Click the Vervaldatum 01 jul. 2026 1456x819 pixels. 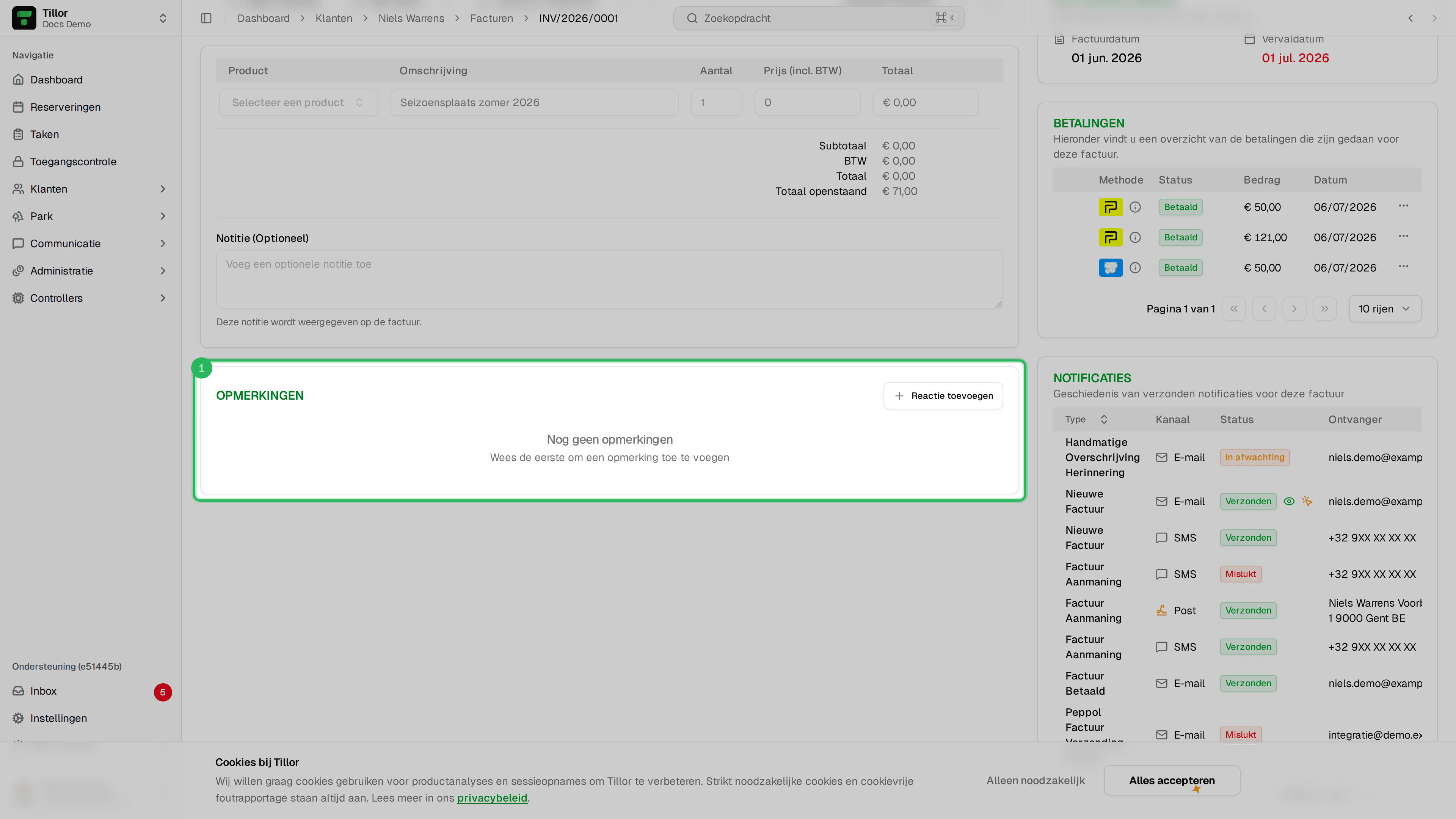pos(1295,58)
